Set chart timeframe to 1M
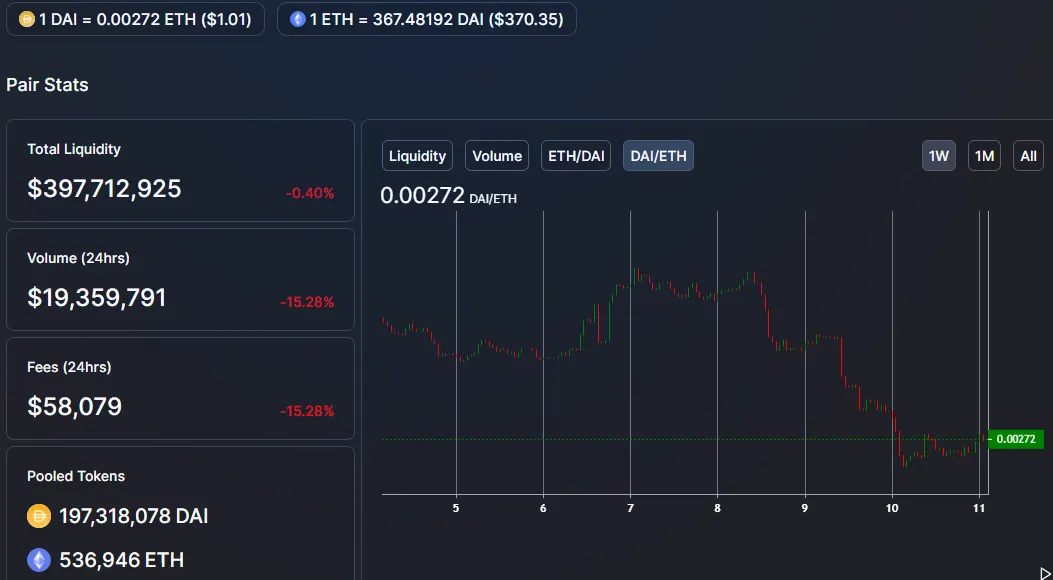Viewport: 1053px width, 580px height. coord(985,156)
